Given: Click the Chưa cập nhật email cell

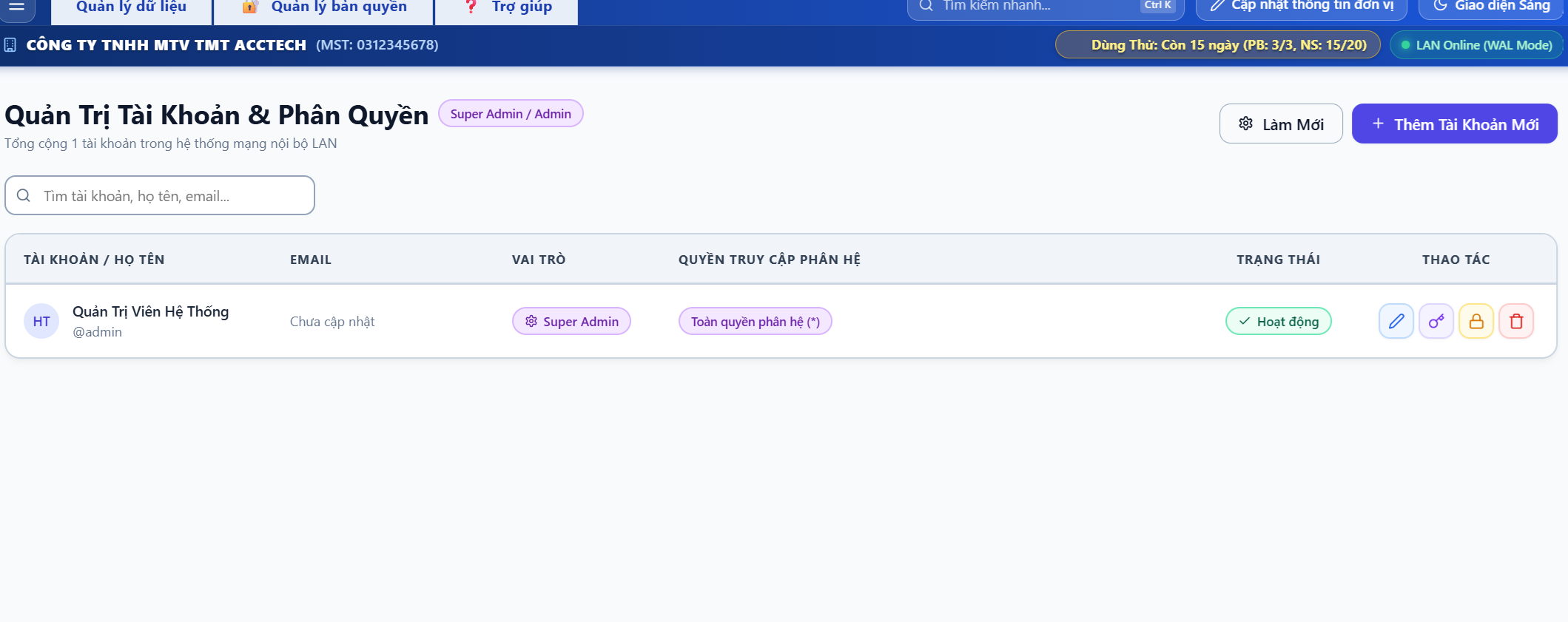Looking at the screenshot, I should point(332,322).
